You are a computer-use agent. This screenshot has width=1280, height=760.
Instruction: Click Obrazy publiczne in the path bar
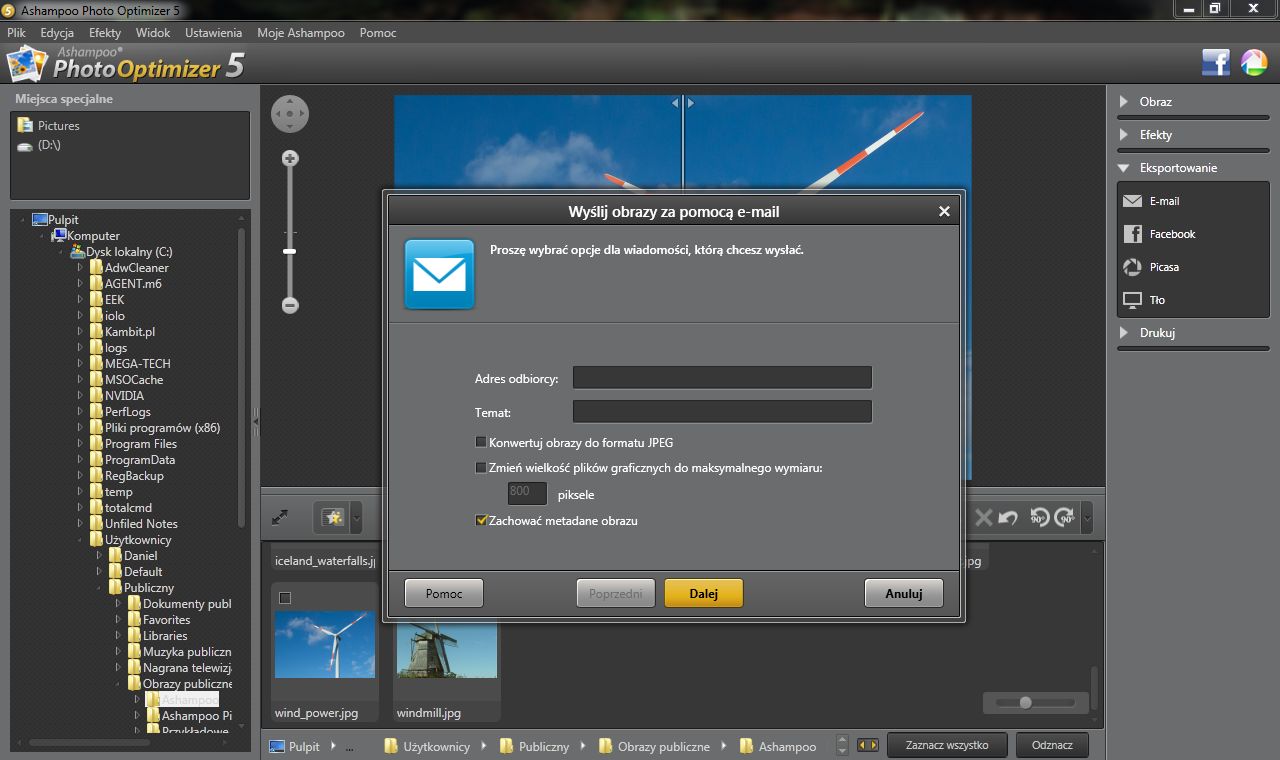655,746
